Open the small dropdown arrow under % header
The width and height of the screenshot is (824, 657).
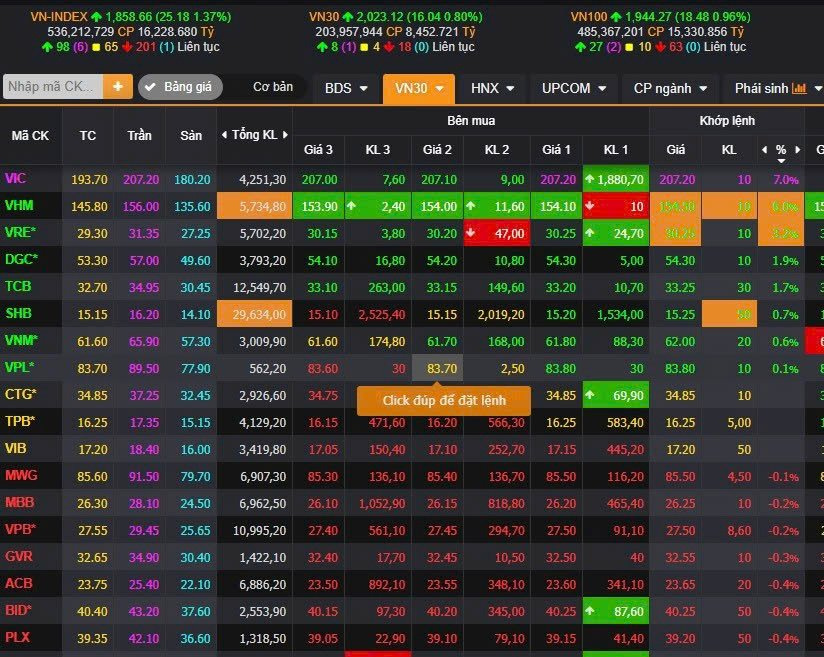782,160
